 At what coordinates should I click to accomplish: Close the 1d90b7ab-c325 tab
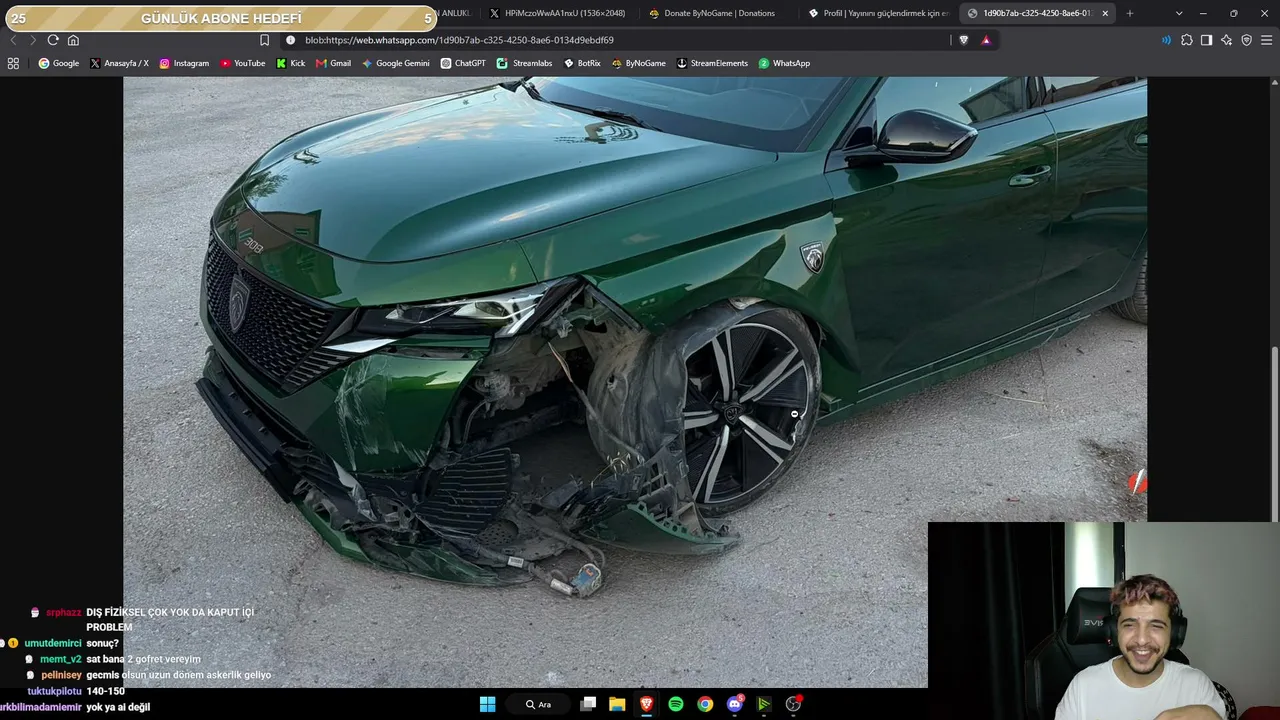[x=1105, y=13]
